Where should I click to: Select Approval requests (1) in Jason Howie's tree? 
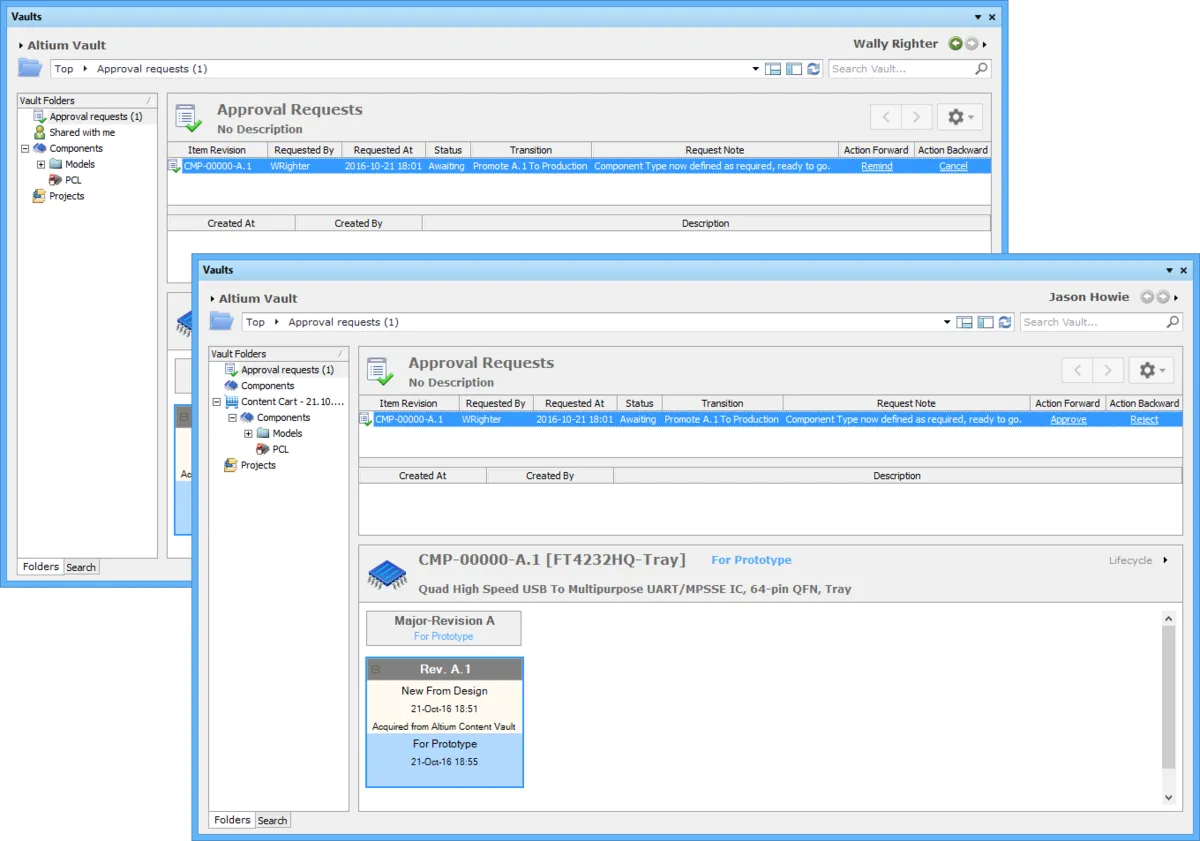[x=287, y=369]
